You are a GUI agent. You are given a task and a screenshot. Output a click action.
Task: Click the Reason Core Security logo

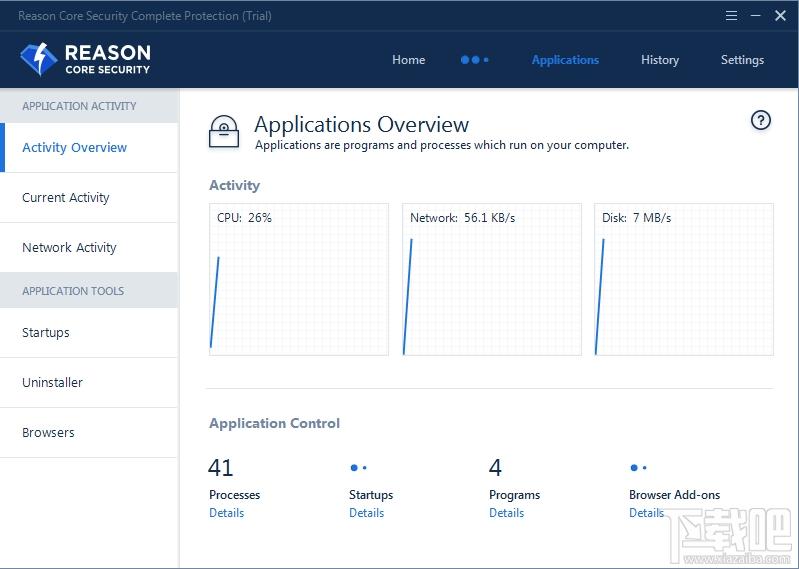(85, 60)
